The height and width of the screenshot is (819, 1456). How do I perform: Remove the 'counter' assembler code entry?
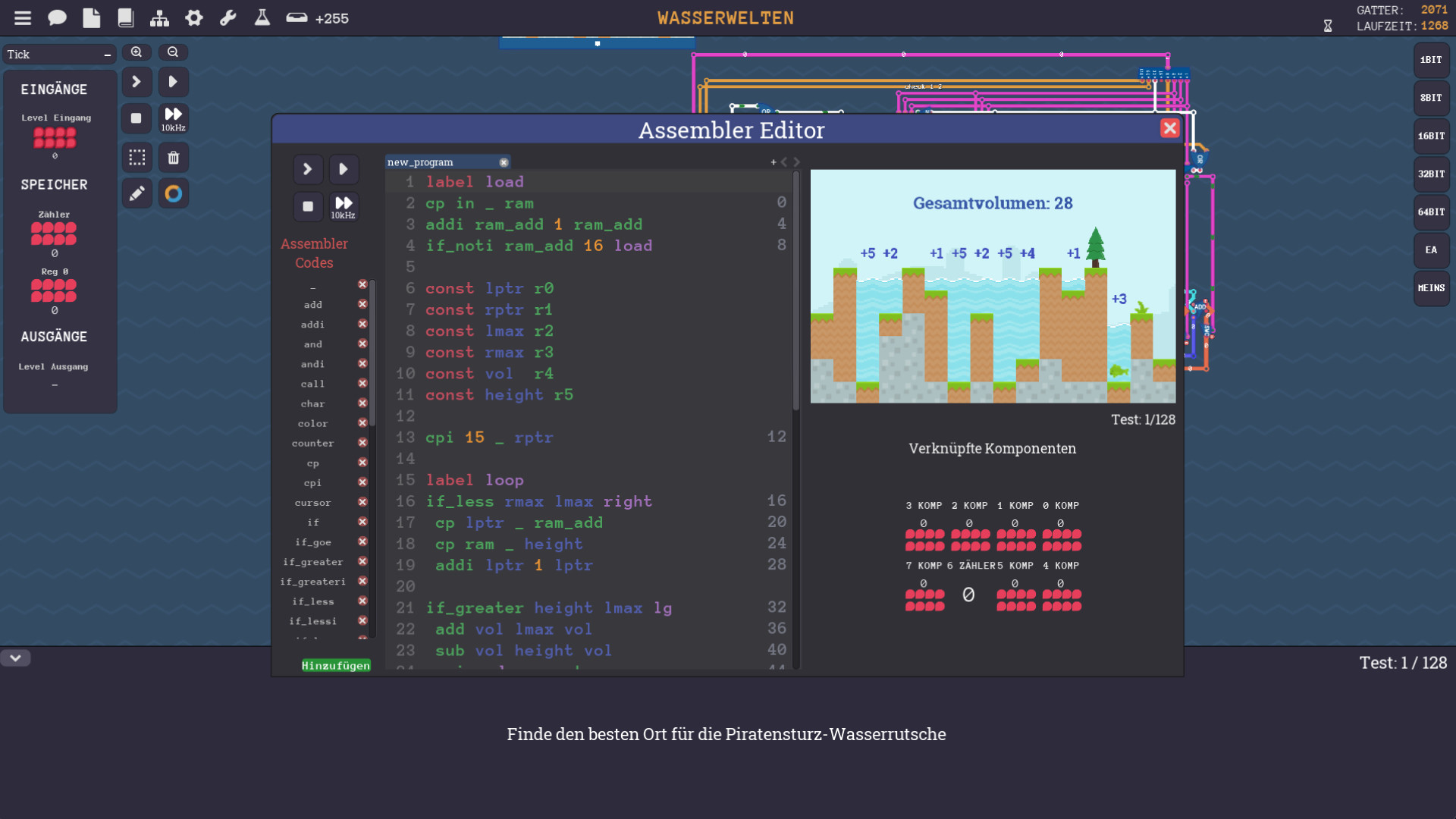[362, 443]
